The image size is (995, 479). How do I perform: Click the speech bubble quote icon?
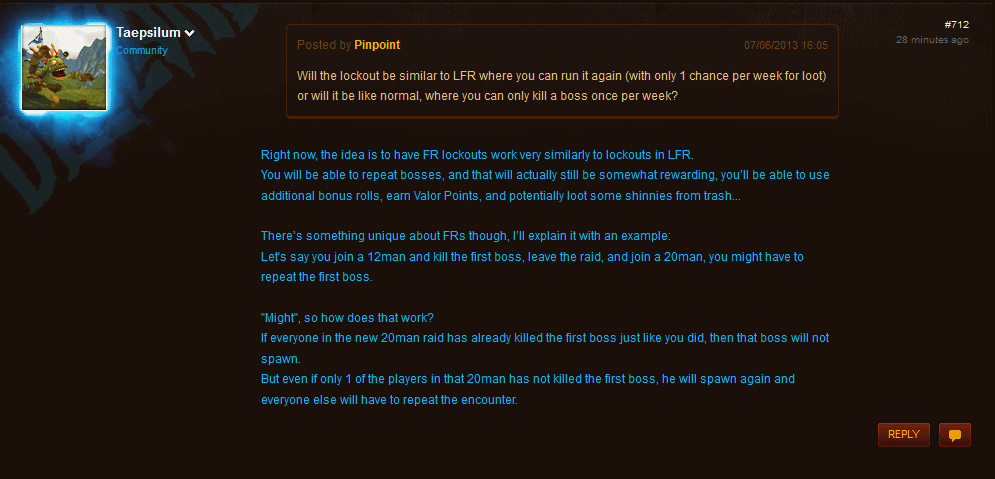[x=955, y=435]
